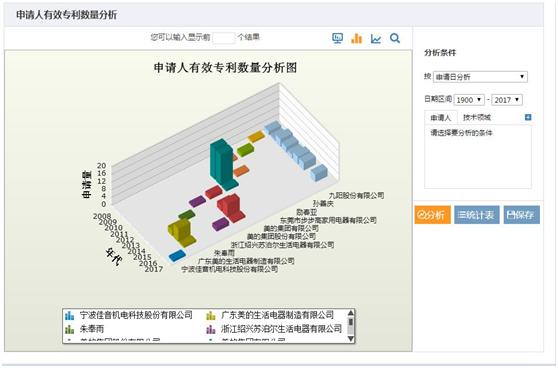Image resolution: width=558 pixels, height=368 pixels.
Task: Click legend icon for 广东美的生活电器制造有限公司
Action: point(211,315)
